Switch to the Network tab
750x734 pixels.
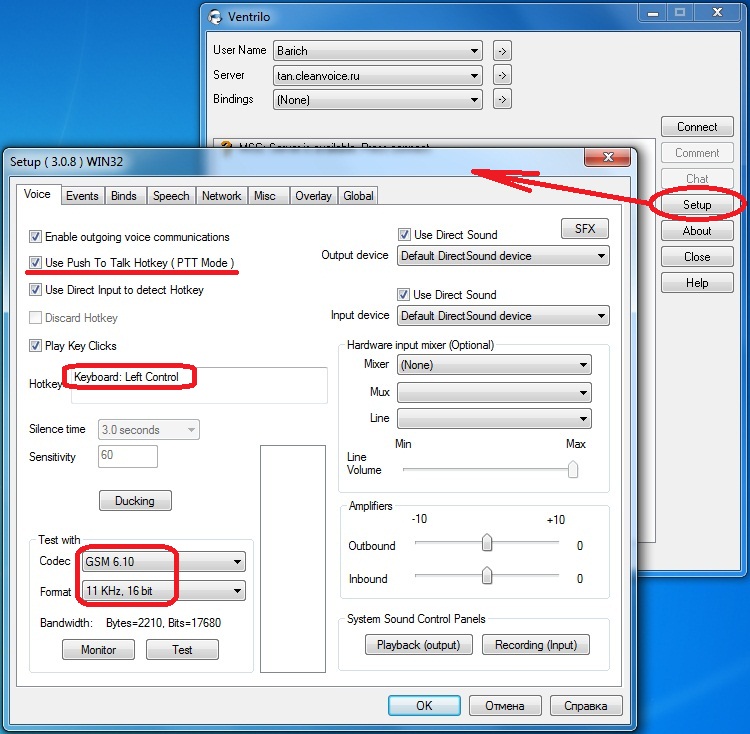pyautogui.click(x=221, y=196)
